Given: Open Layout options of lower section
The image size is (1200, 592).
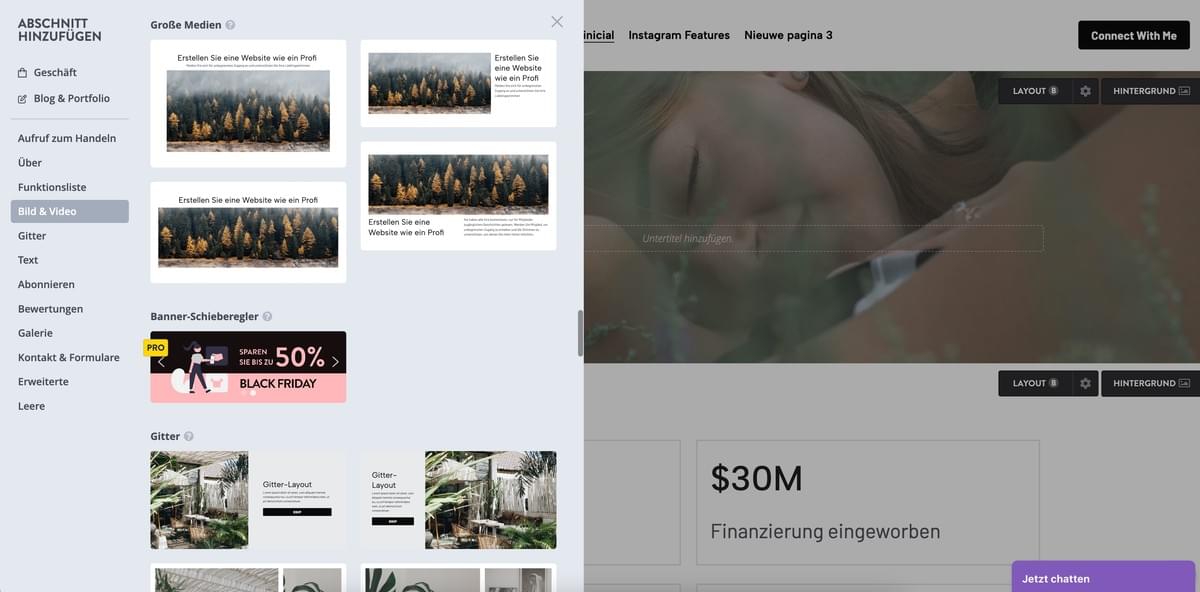Looking at the screenshot, I should [x=1035, y=383].
